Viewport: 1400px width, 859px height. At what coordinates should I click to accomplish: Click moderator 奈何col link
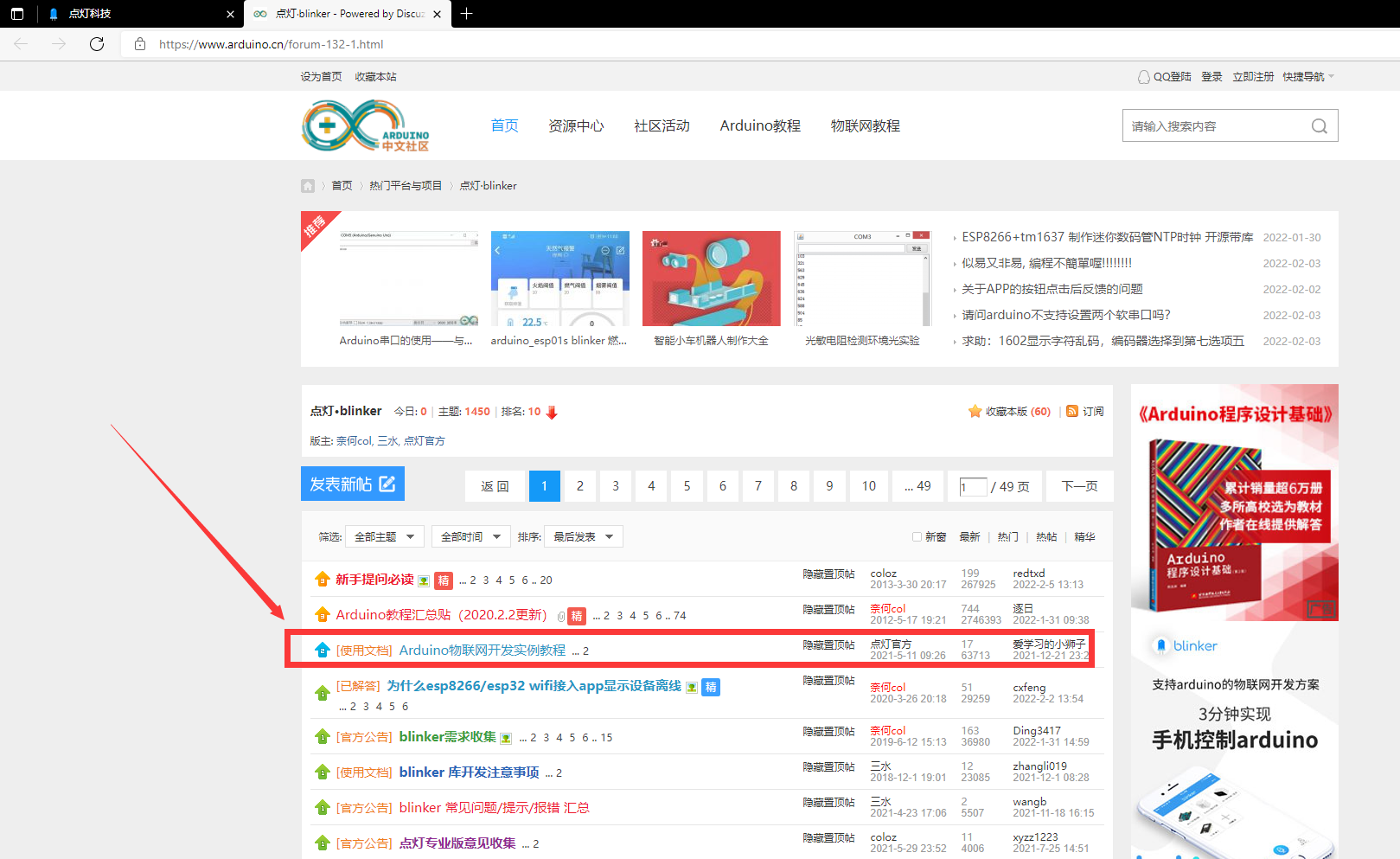354,441
